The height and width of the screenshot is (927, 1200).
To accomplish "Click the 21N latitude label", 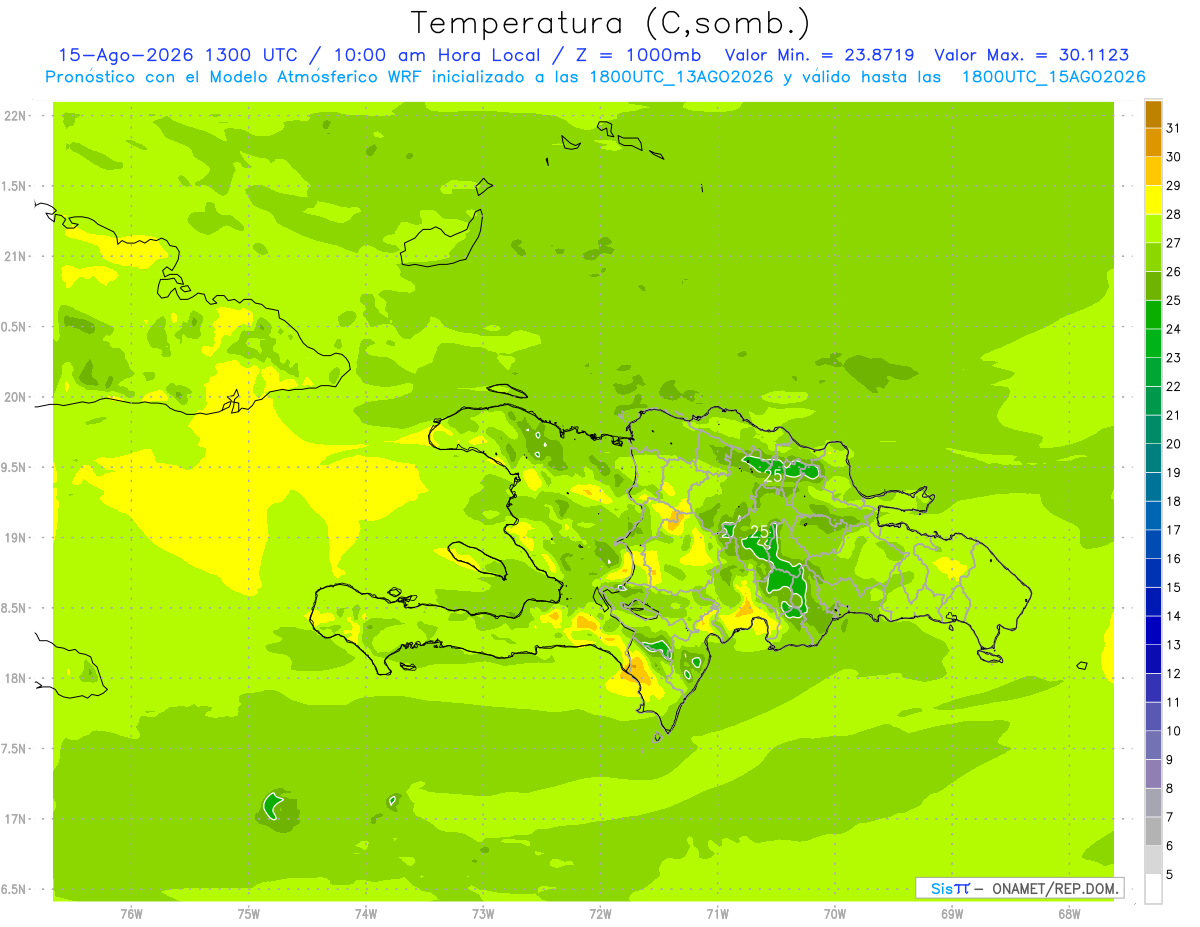I will [x=17, y=257].
